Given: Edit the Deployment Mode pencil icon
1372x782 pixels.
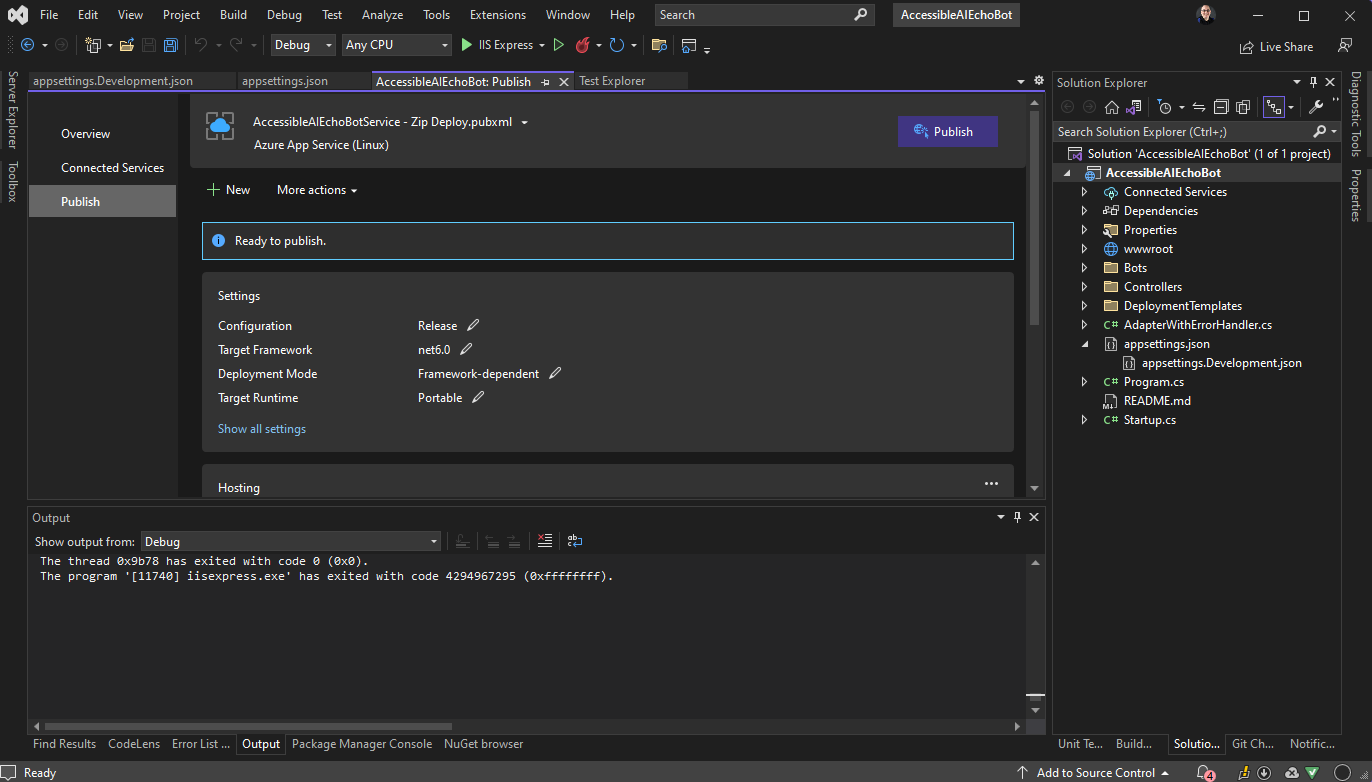Looking at the screenshot, I should [x=555, y=373].
